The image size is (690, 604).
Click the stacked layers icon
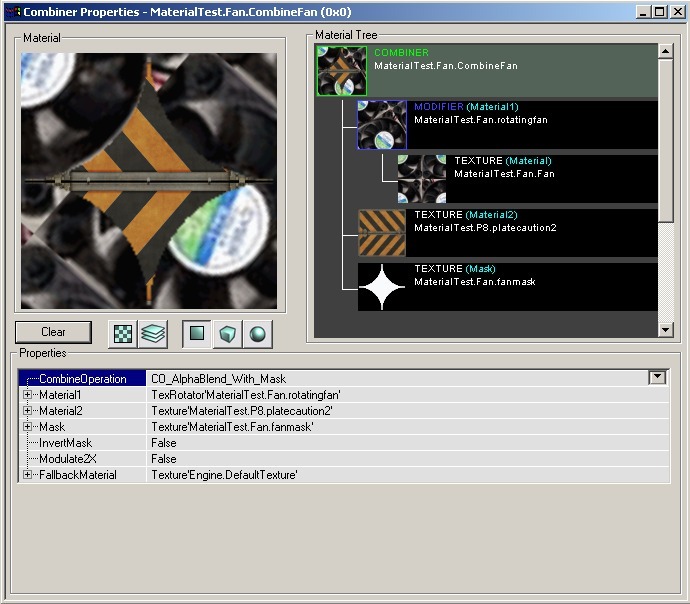(152, 333)
